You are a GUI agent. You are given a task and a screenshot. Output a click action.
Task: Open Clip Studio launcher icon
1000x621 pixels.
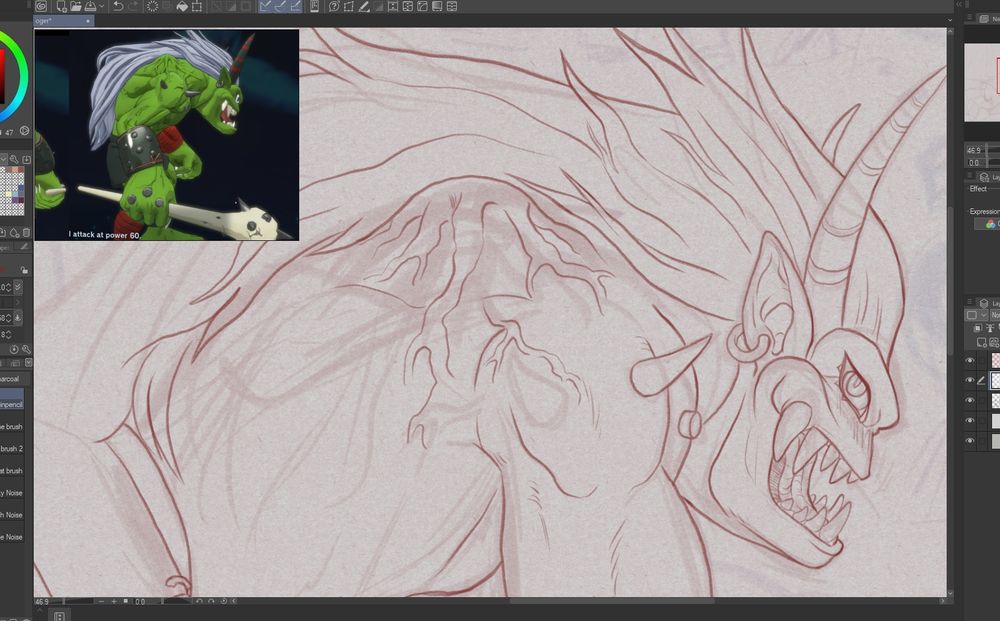click(x=41, y=6)
